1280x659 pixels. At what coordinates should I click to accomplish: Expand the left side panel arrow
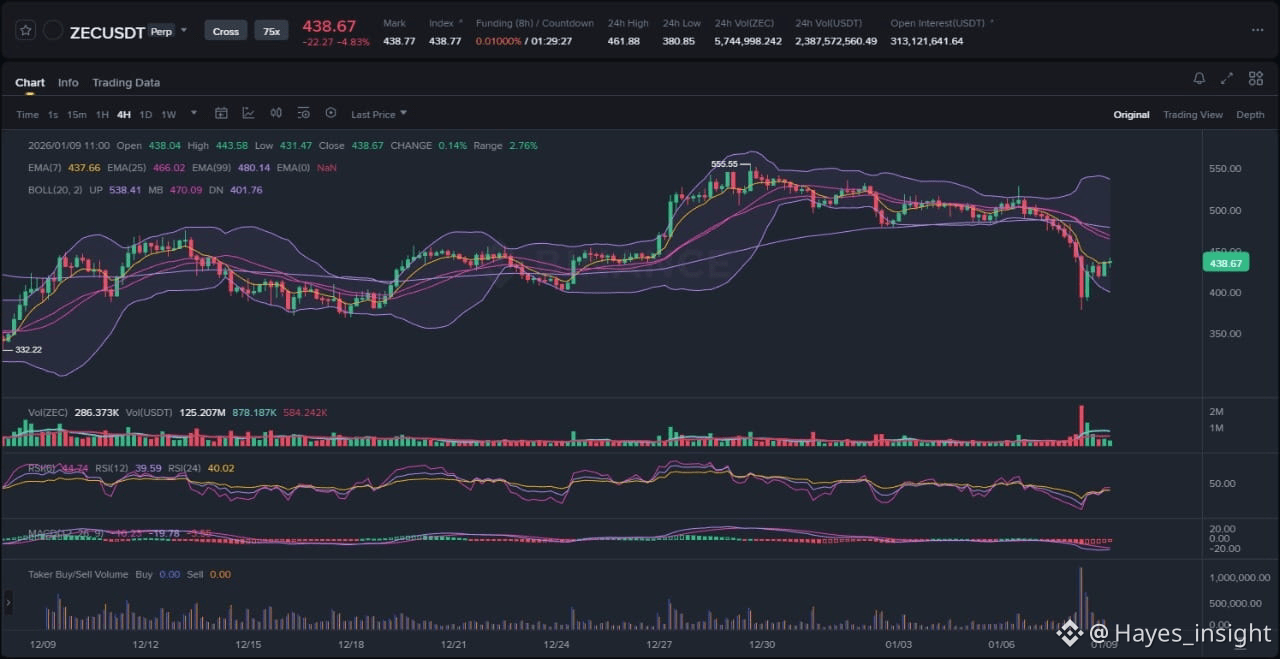(x=8, y=601)
